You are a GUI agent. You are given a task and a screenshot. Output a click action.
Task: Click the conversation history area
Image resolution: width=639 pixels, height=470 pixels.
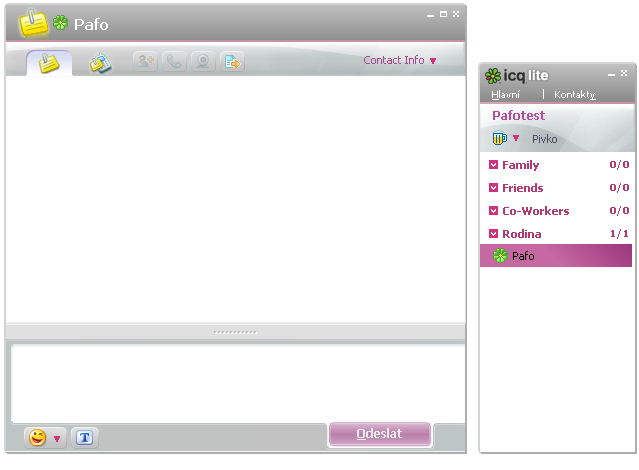236,199
